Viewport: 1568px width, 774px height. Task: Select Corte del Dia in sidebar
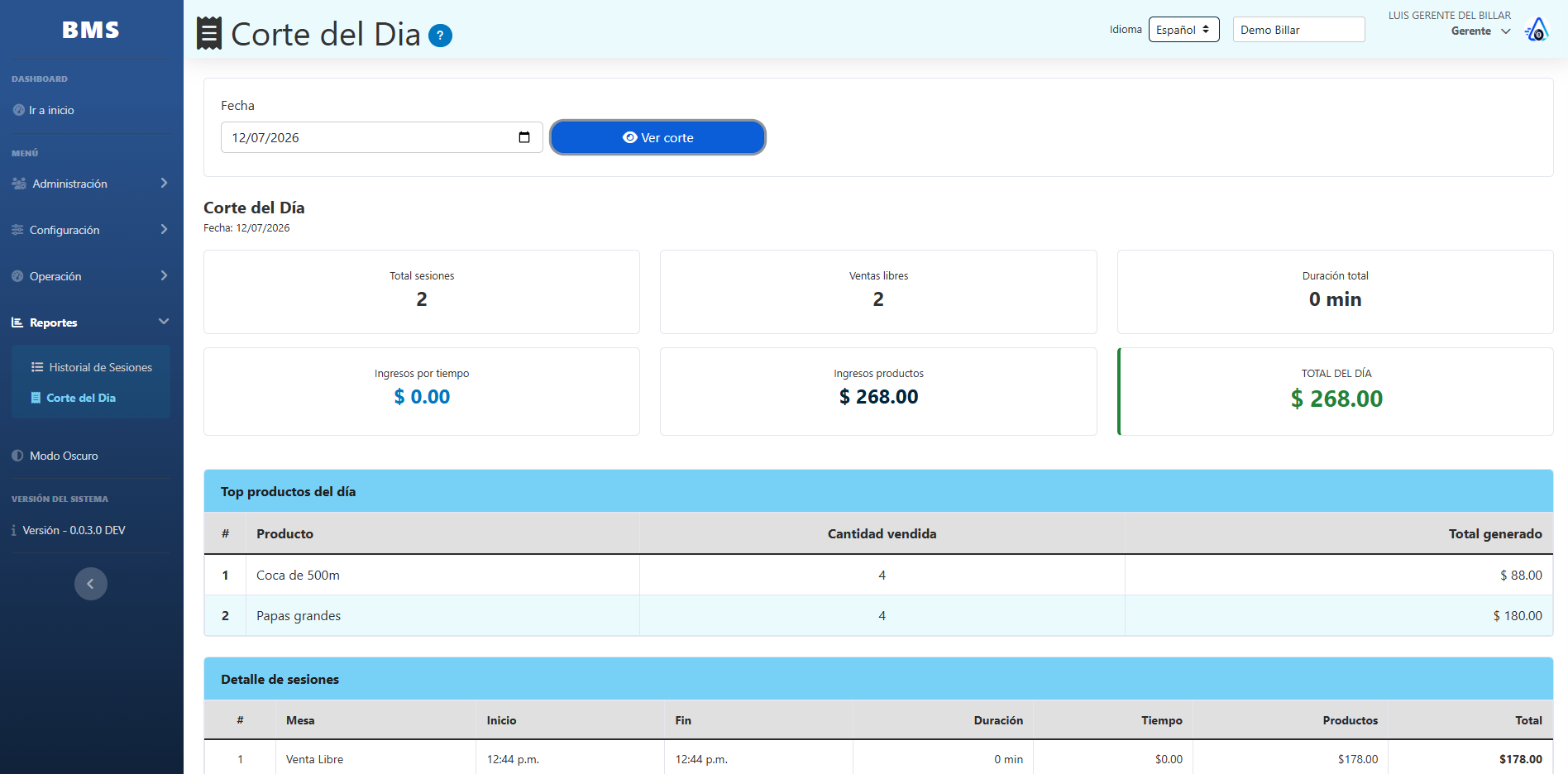81,398
